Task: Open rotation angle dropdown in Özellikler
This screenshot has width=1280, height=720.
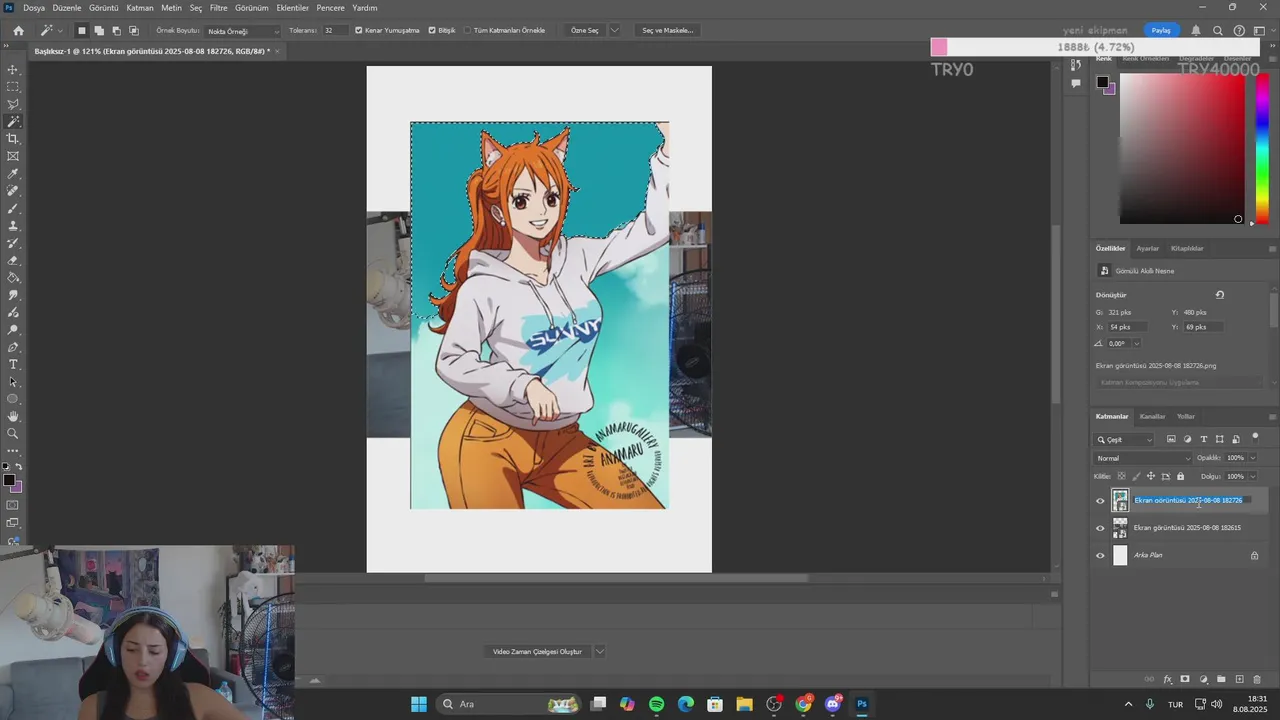Action: click(x=1136, y=343)
